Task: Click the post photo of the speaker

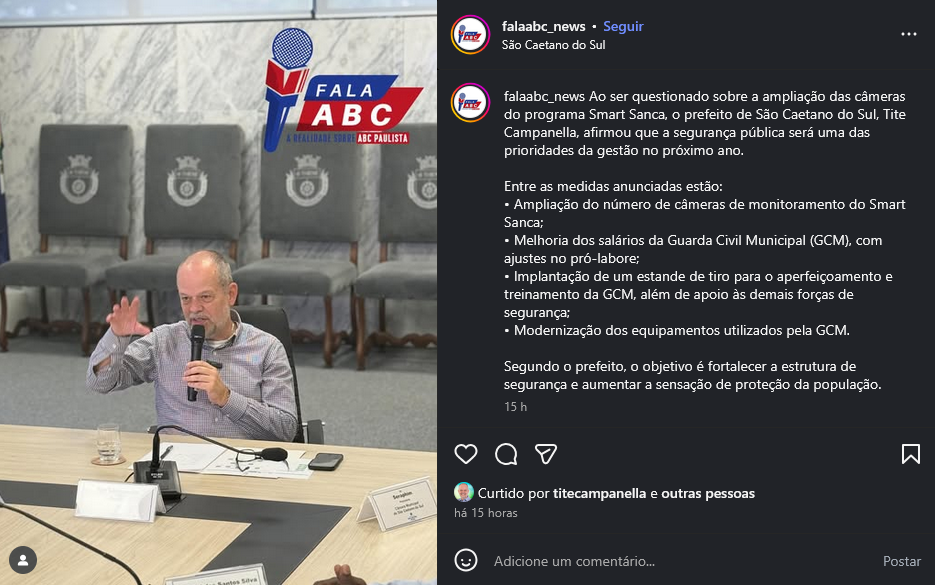Action: [218, 292]
